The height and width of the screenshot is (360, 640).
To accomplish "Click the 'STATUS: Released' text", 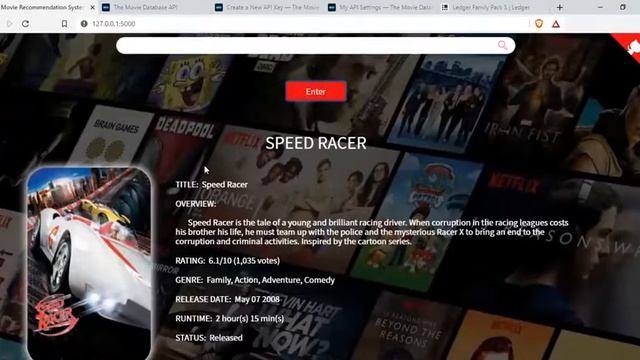I will pyautogui.click(x=209, y=338).
